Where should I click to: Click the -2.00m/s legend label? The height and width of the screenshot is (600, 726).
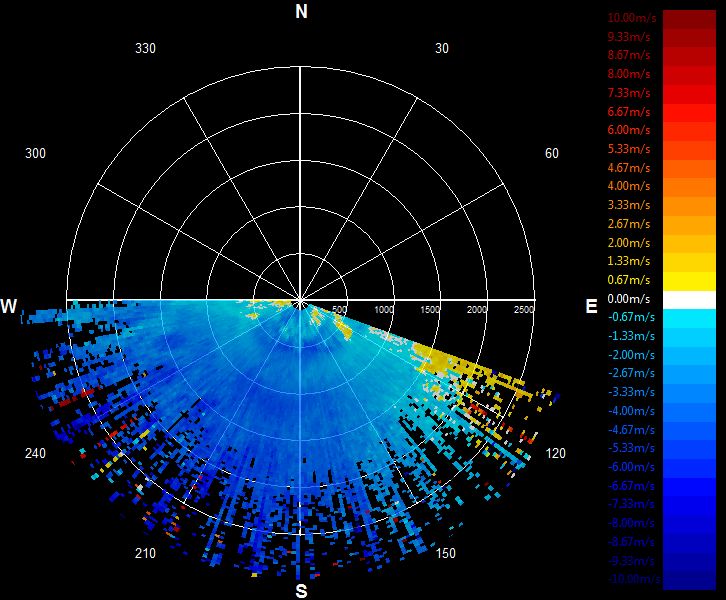631,355
